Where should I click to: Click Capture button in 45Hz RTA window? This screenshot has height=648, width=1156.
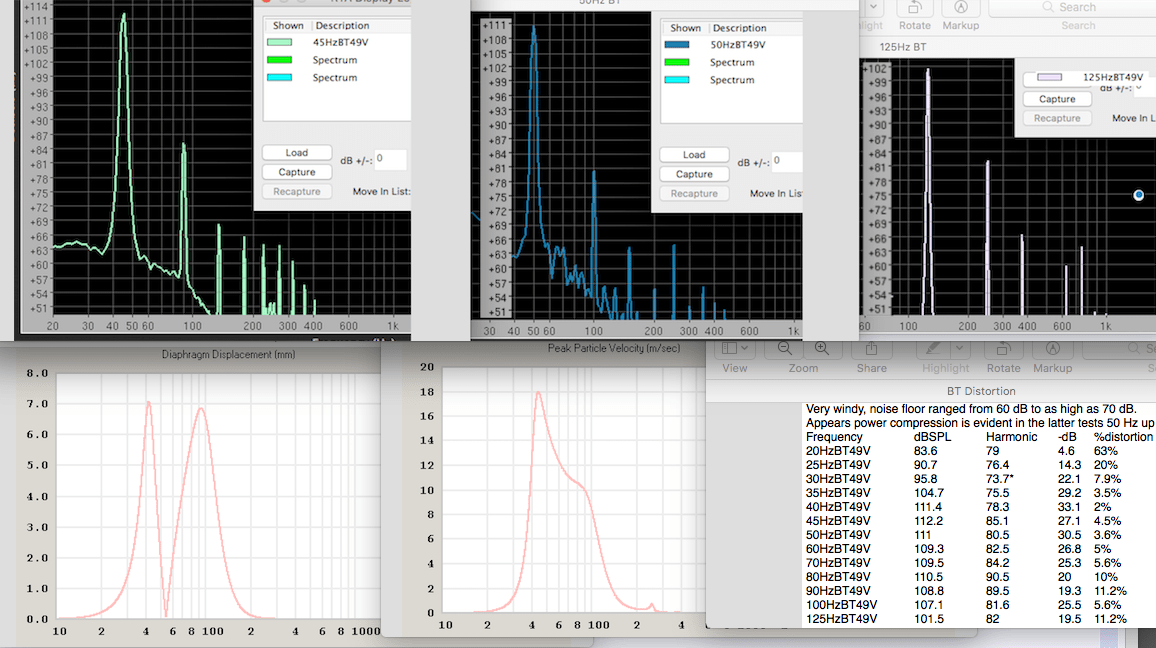(x=297, y=172)
